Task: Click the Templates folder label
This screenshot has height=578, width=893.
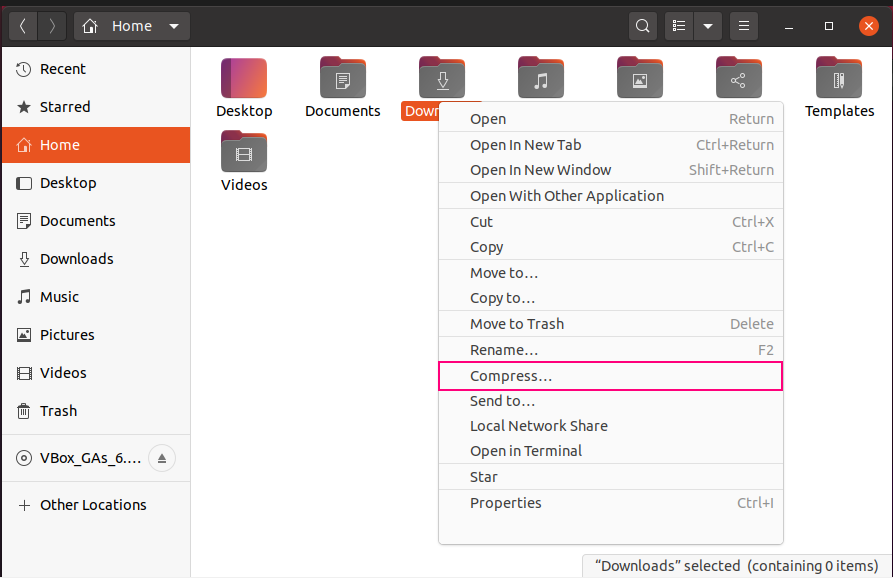Action: (x=839, y=111)
